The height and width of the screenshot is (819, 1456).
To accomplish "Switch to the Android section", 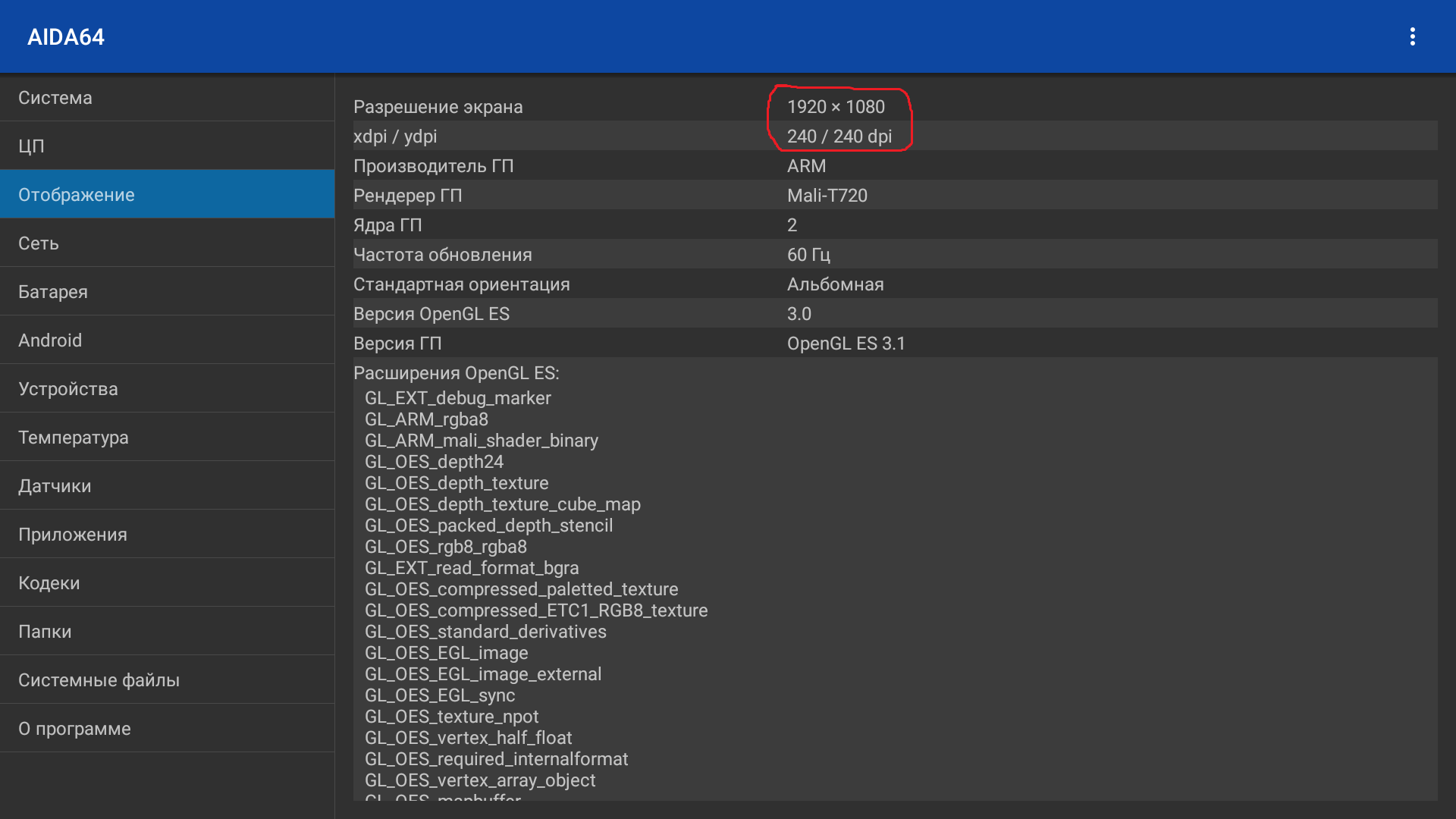I will click(167, 340).
